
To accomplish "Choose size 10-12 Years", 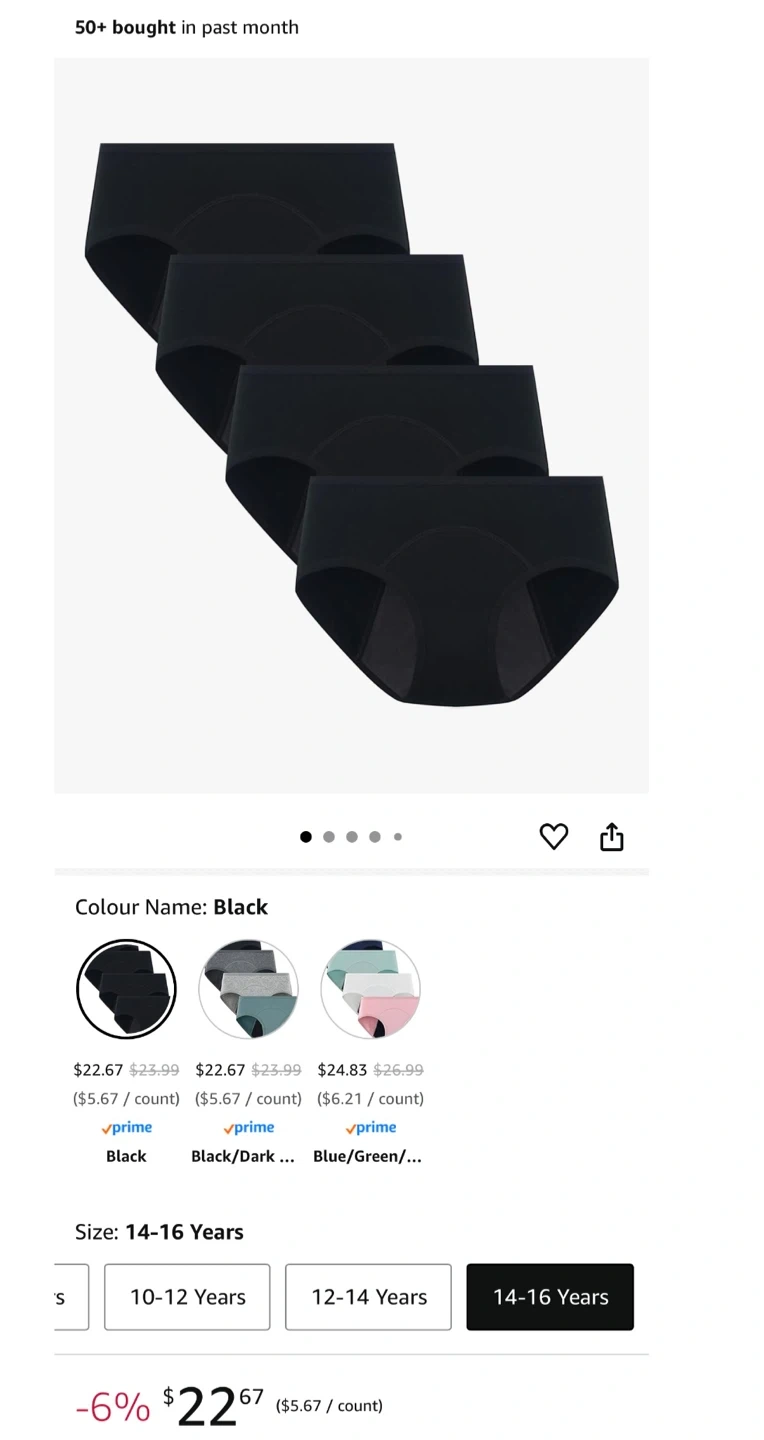I will tap(187, 1297).
